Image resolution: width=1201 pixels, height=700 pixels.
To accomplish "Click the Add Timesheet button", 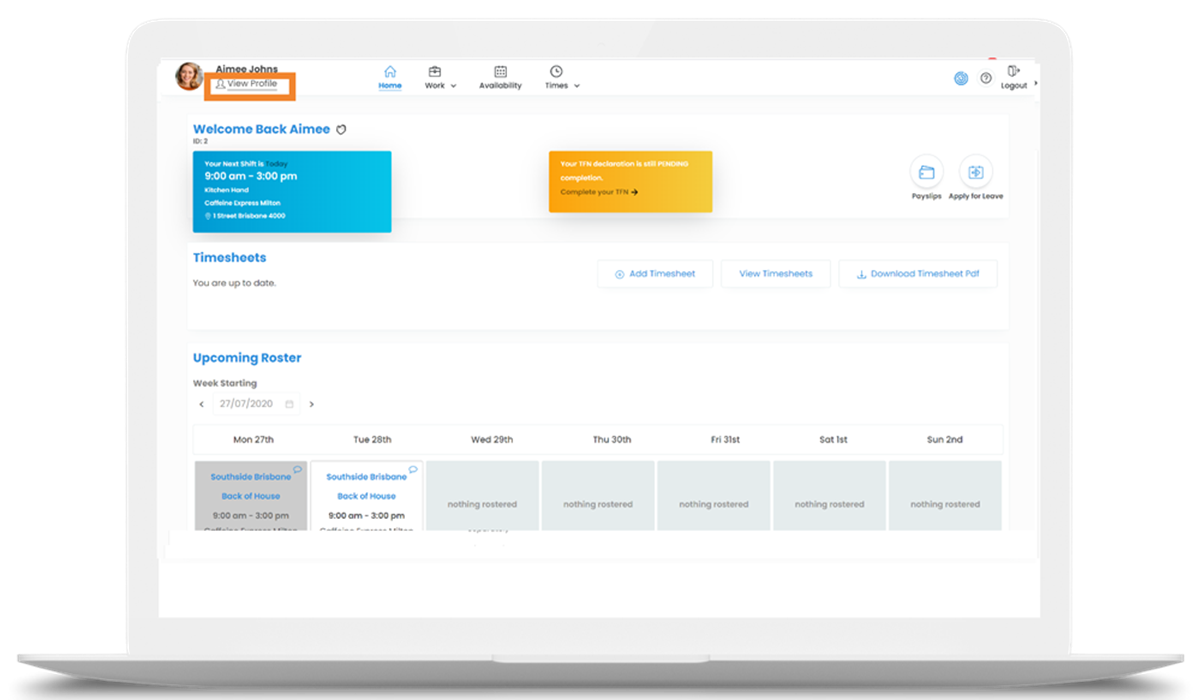I will (655, 274).
